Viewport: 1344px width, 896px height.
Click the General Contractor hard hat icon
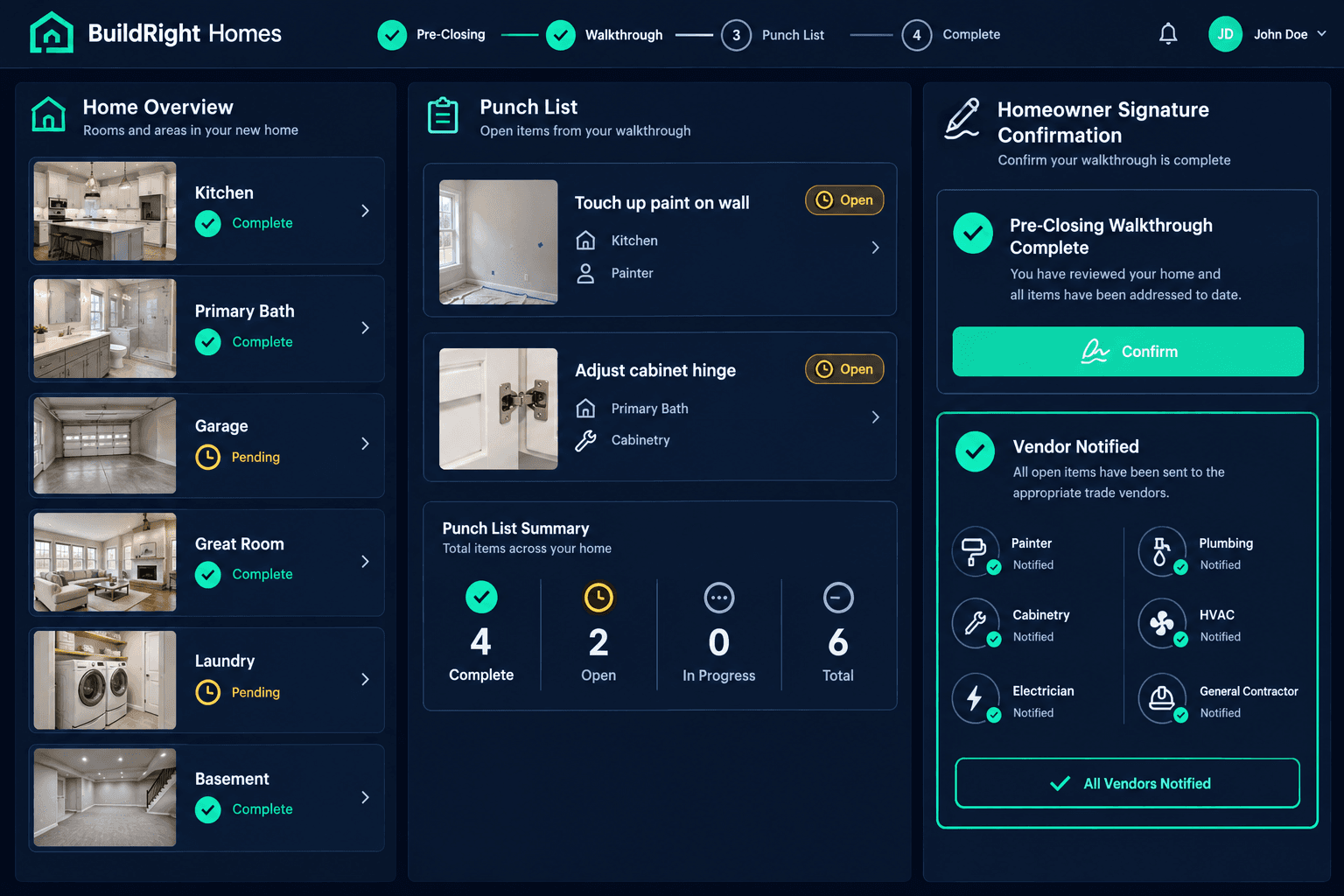pos(1162,698)
